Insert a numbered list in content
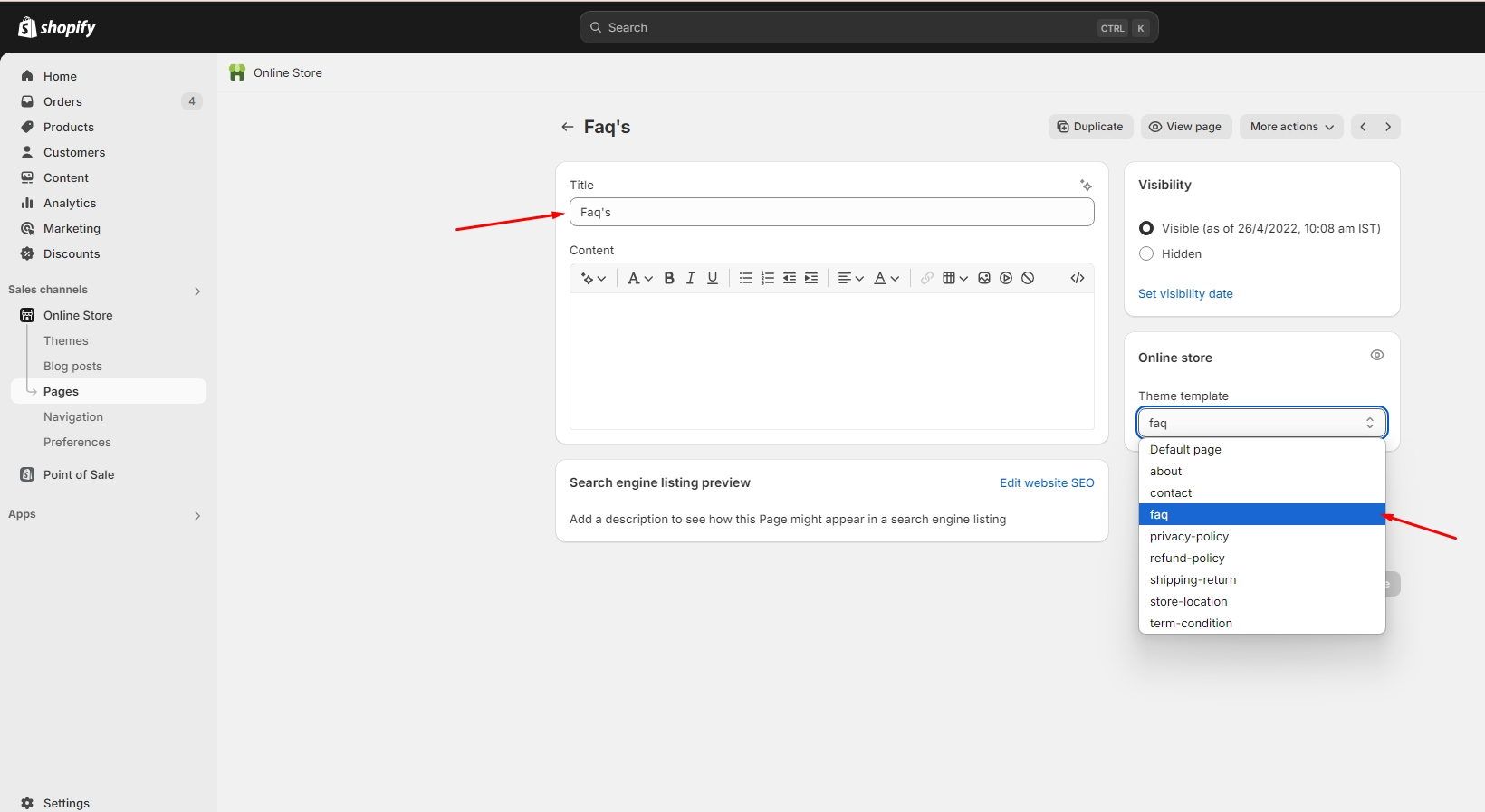The width and height of the screenshot is (1485, 812). click(x=768, y=278)
